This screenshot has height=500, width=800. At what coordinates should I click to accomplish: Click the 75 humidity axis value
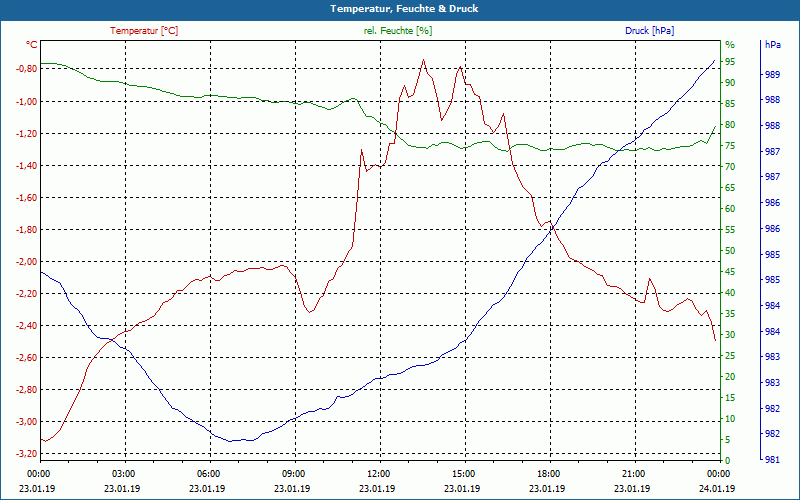[x=730, y=146]
